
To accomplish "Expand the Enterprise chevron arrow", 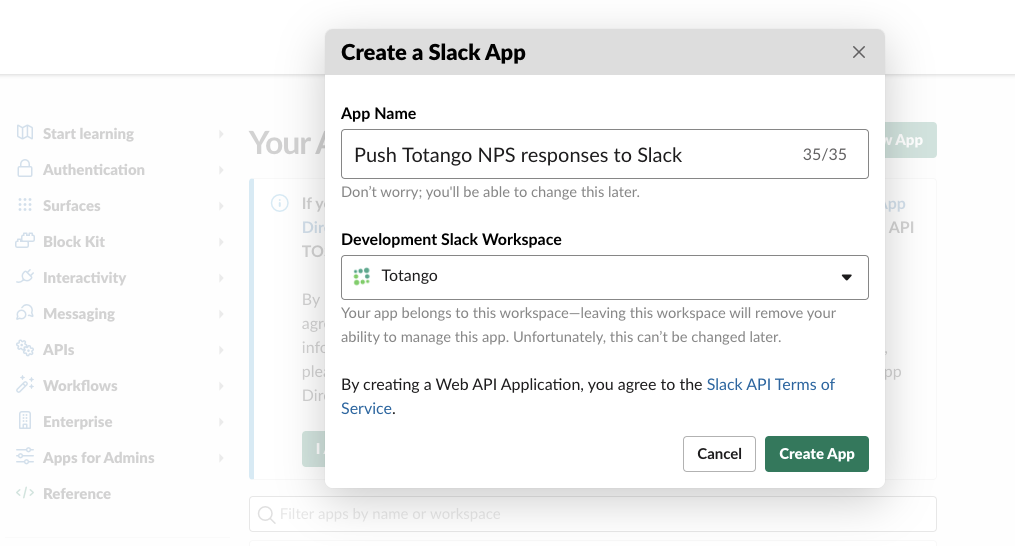I will coord(221,422).
